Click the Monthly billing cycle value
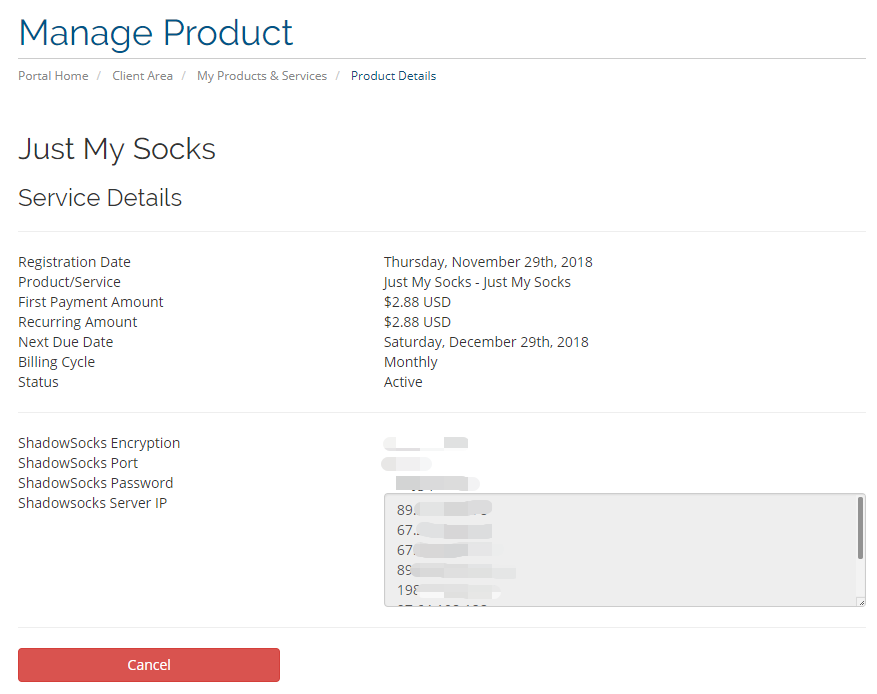 click(x=410, y=362)
